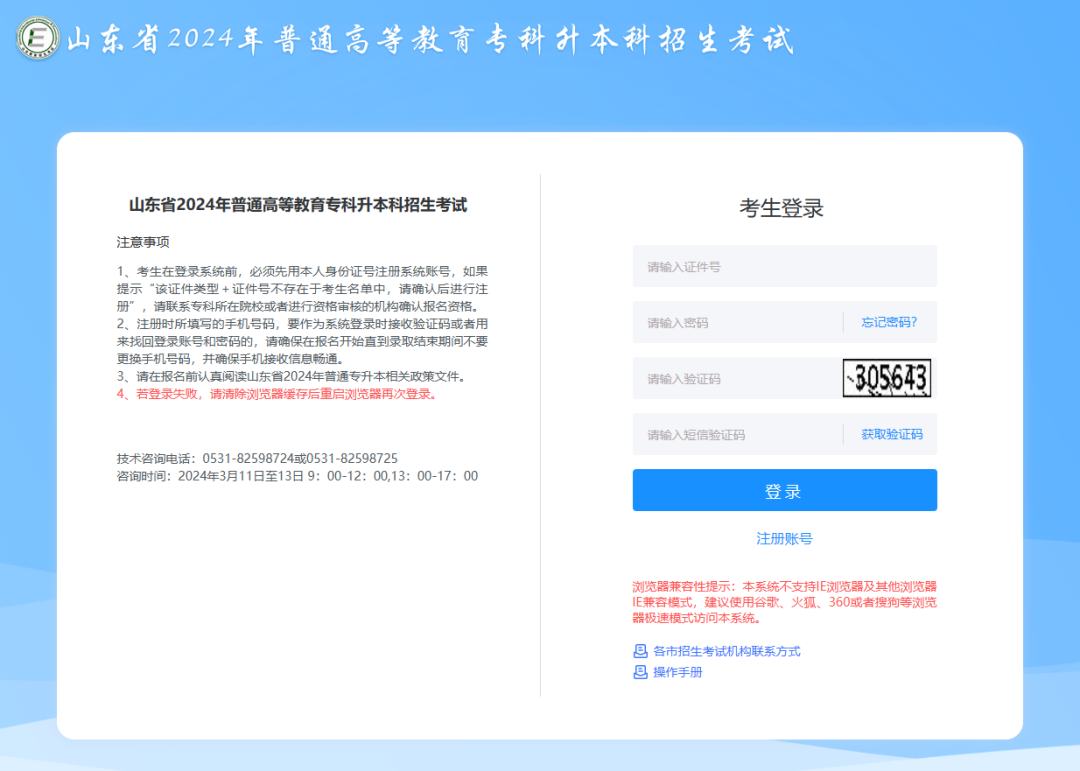Open 注册账号 account registration

[x=784, y=538]
